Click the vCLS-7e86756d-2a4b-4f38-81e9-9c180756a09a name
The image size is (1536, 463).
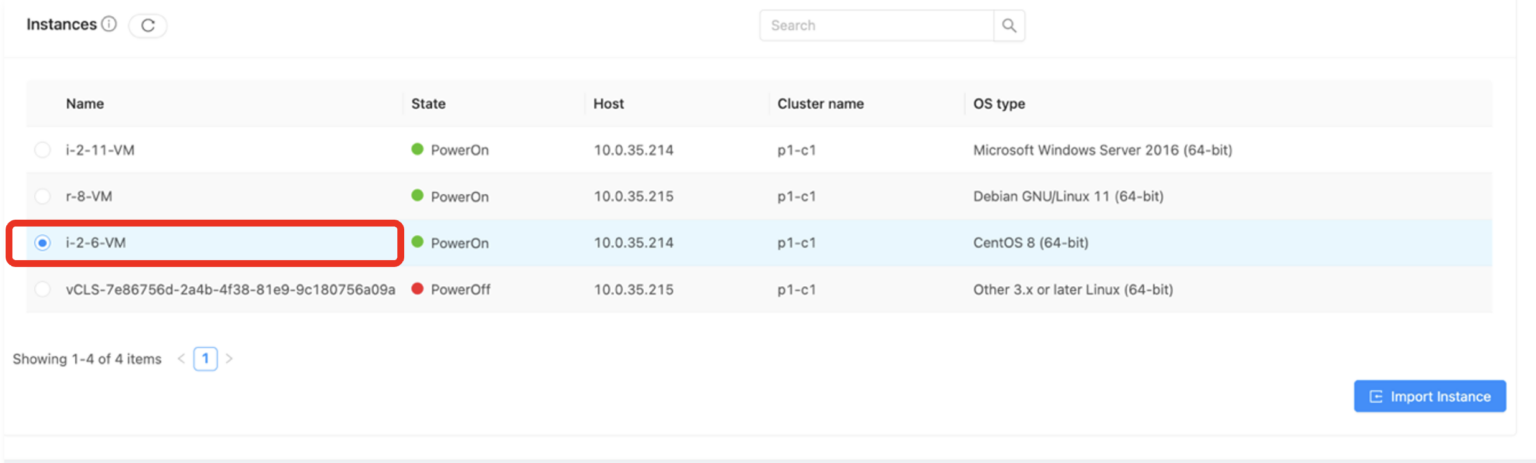pyautogui.click(x=231, y=289)
